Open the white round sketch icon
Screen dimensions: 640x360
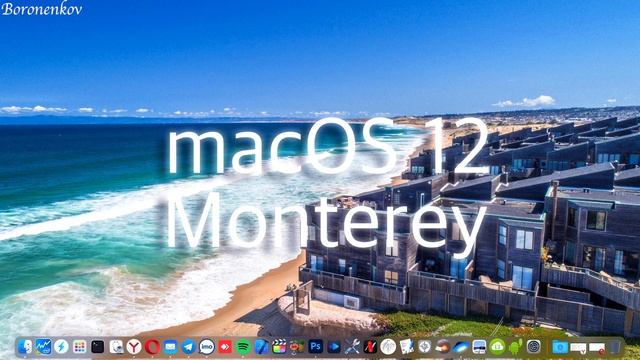(388, 347)
